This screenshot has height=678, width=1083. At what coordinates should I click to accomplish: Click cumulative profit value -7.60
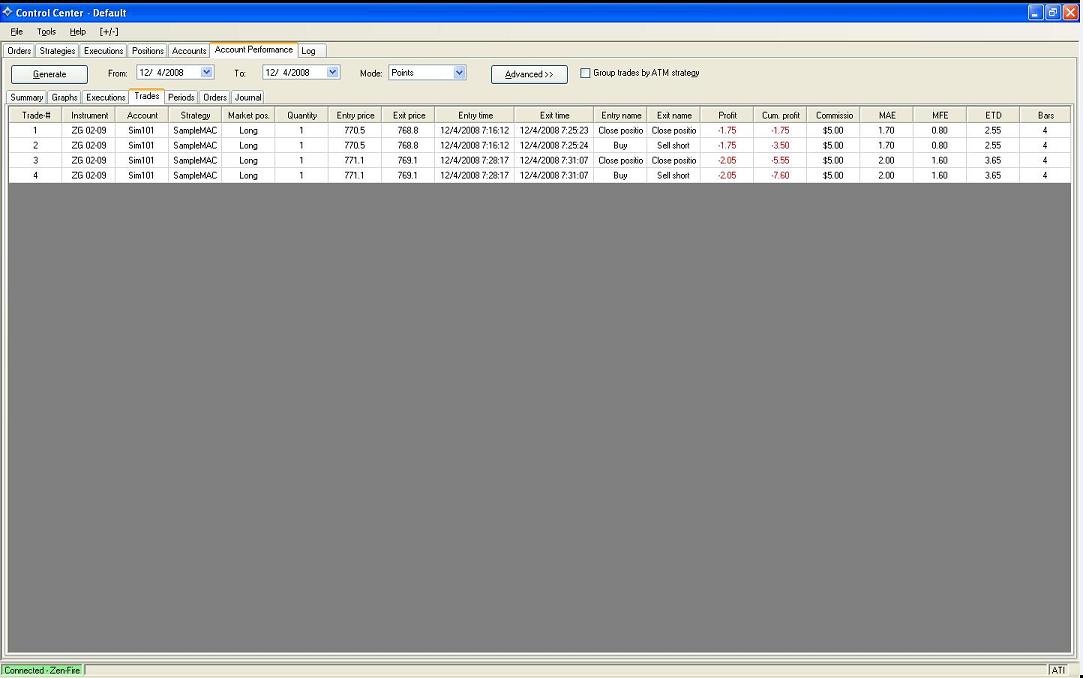click(780, 176)
